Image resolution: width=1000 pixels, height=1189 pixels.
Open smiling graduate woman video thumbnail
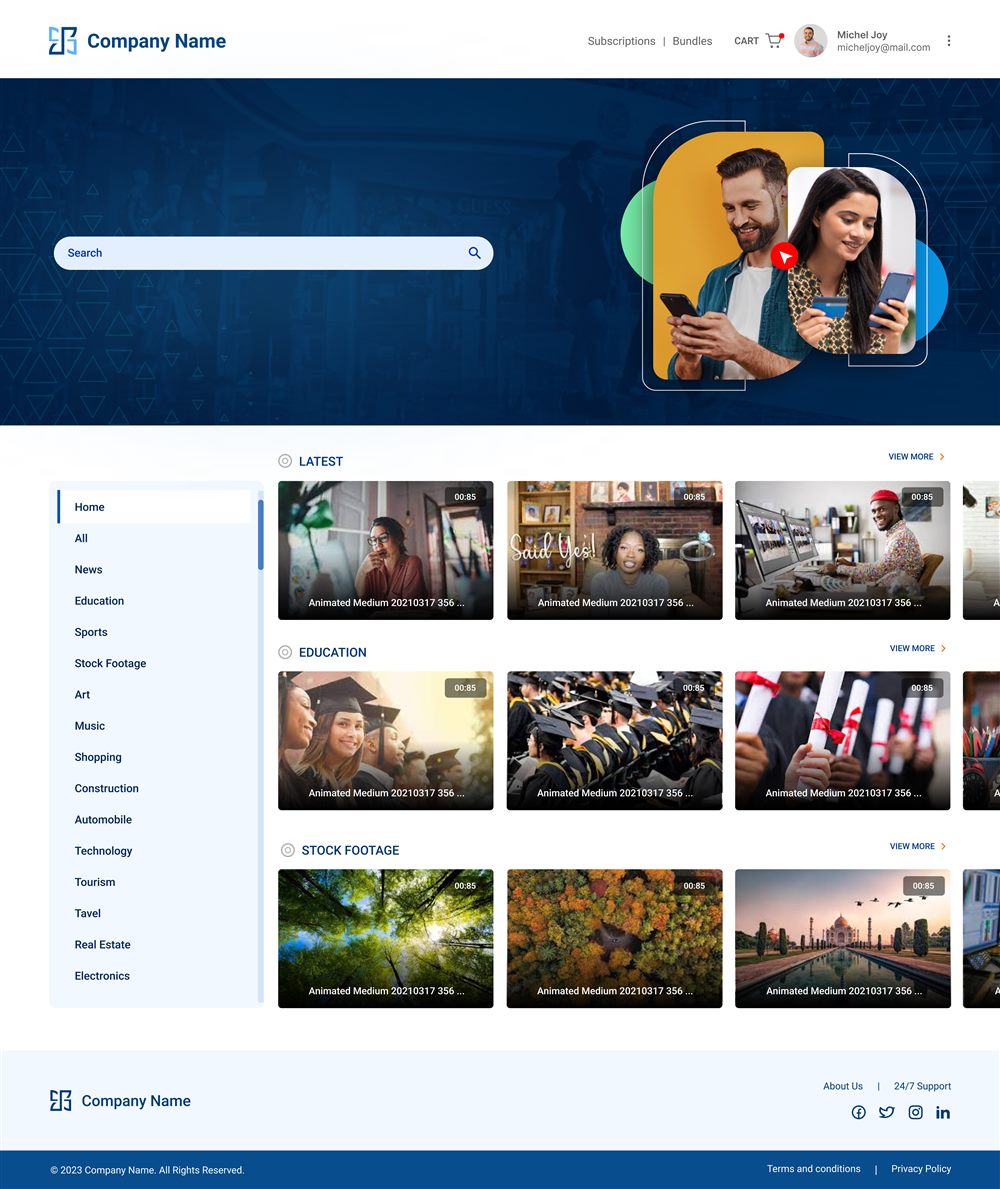386,740
